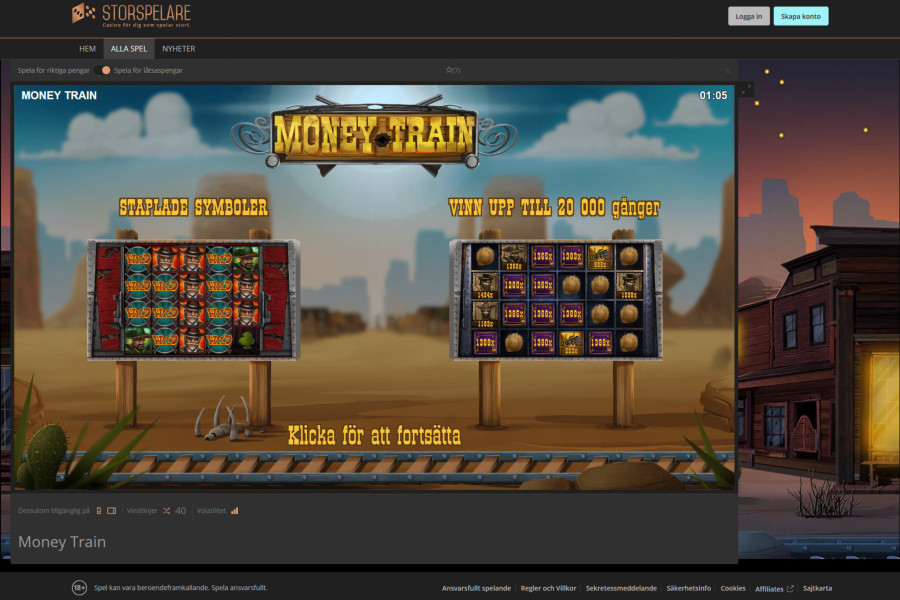Open the HEM navigation tab
The width and height of the screenshot is (900, 600).
pos(87,49)
